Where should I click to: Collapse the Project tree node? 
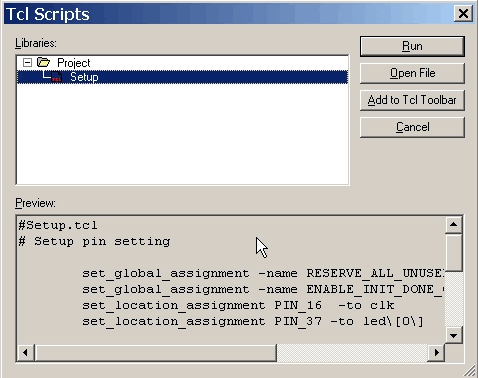point(27,62)
